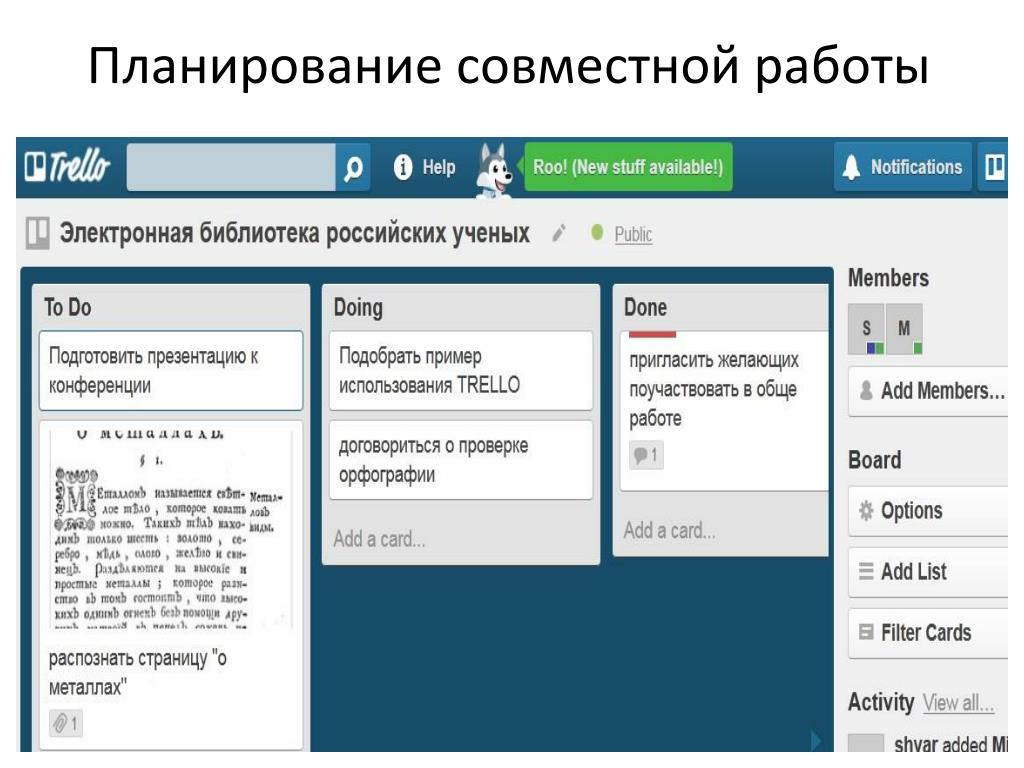Click the board icon beside the board title
Image resolution: width=1024 pixels, height=768 pixels.
tap(37, 233)
